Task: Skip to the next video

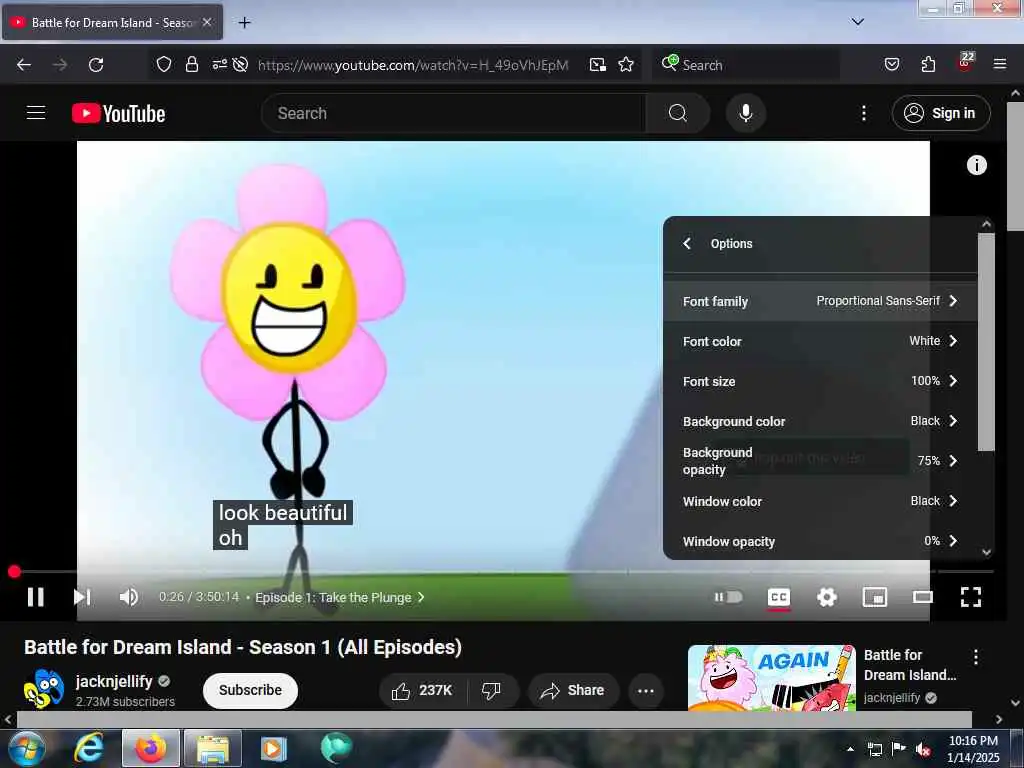Action: tap(82, 597)
